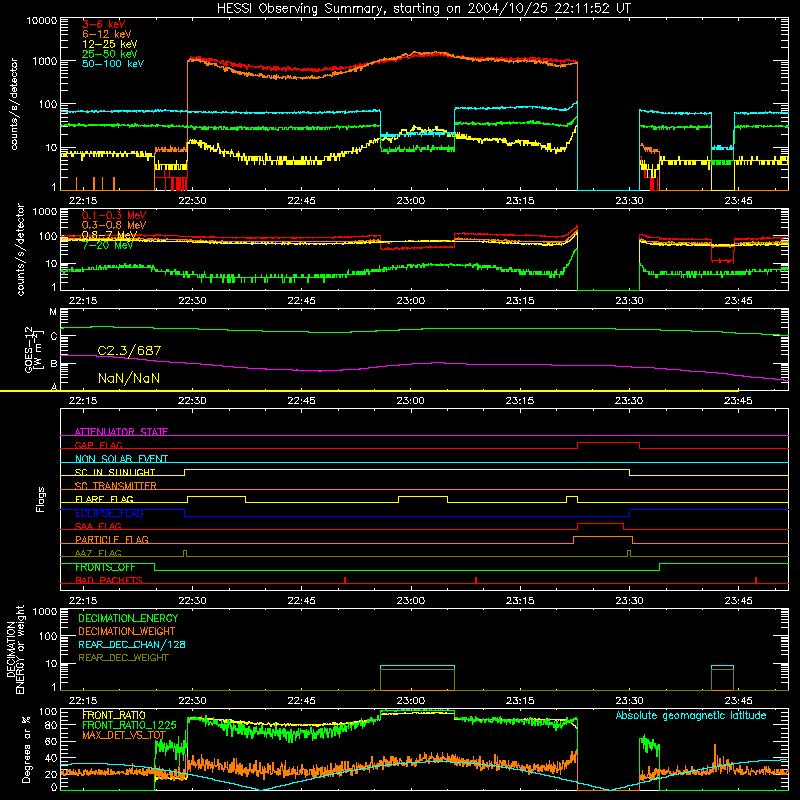This screenshot has width=800, height=800.
Task: Click the B class tick on GOES axis
Action: click(x=54, y=364)
